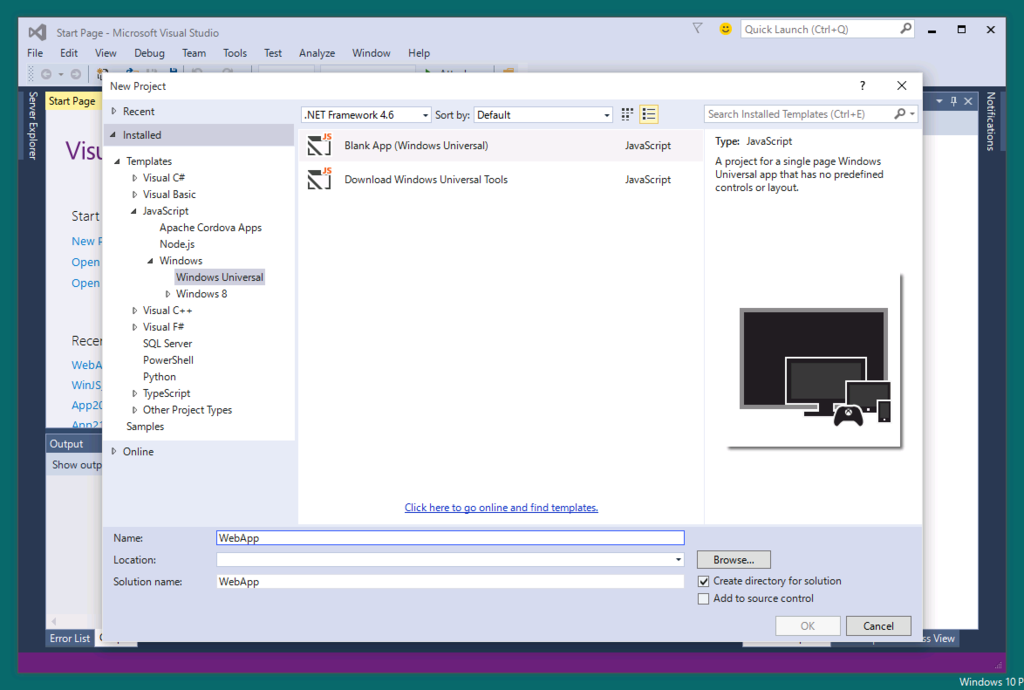
Task: Collapse the Windows node under JavaScript
Action: (150, 260)
